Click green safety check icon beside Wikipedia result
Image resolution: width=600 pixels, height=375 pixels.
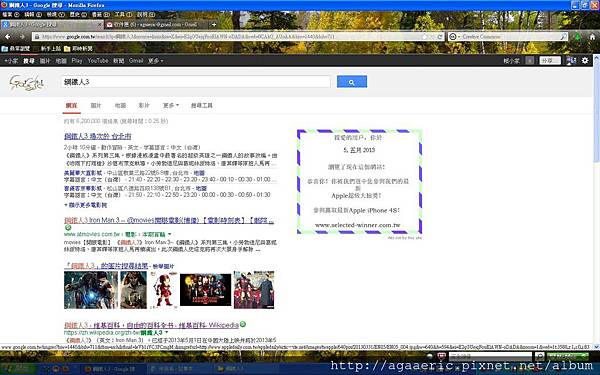(243, 324)
